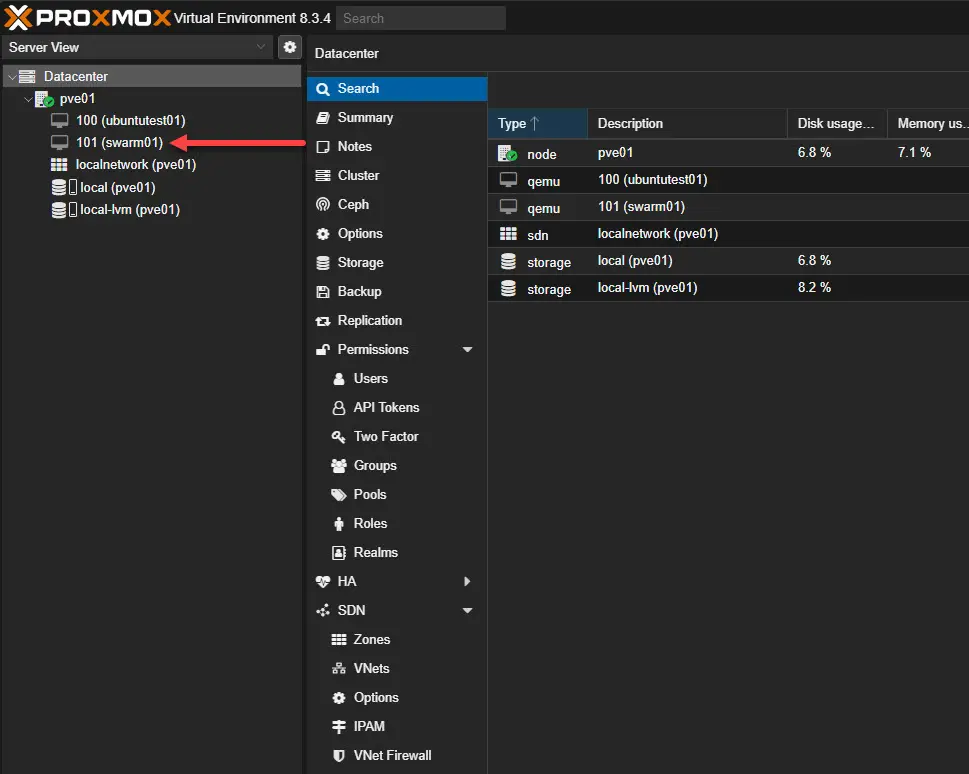
Task: Open the Datacenter Options menu item
Action: (397, 234)
